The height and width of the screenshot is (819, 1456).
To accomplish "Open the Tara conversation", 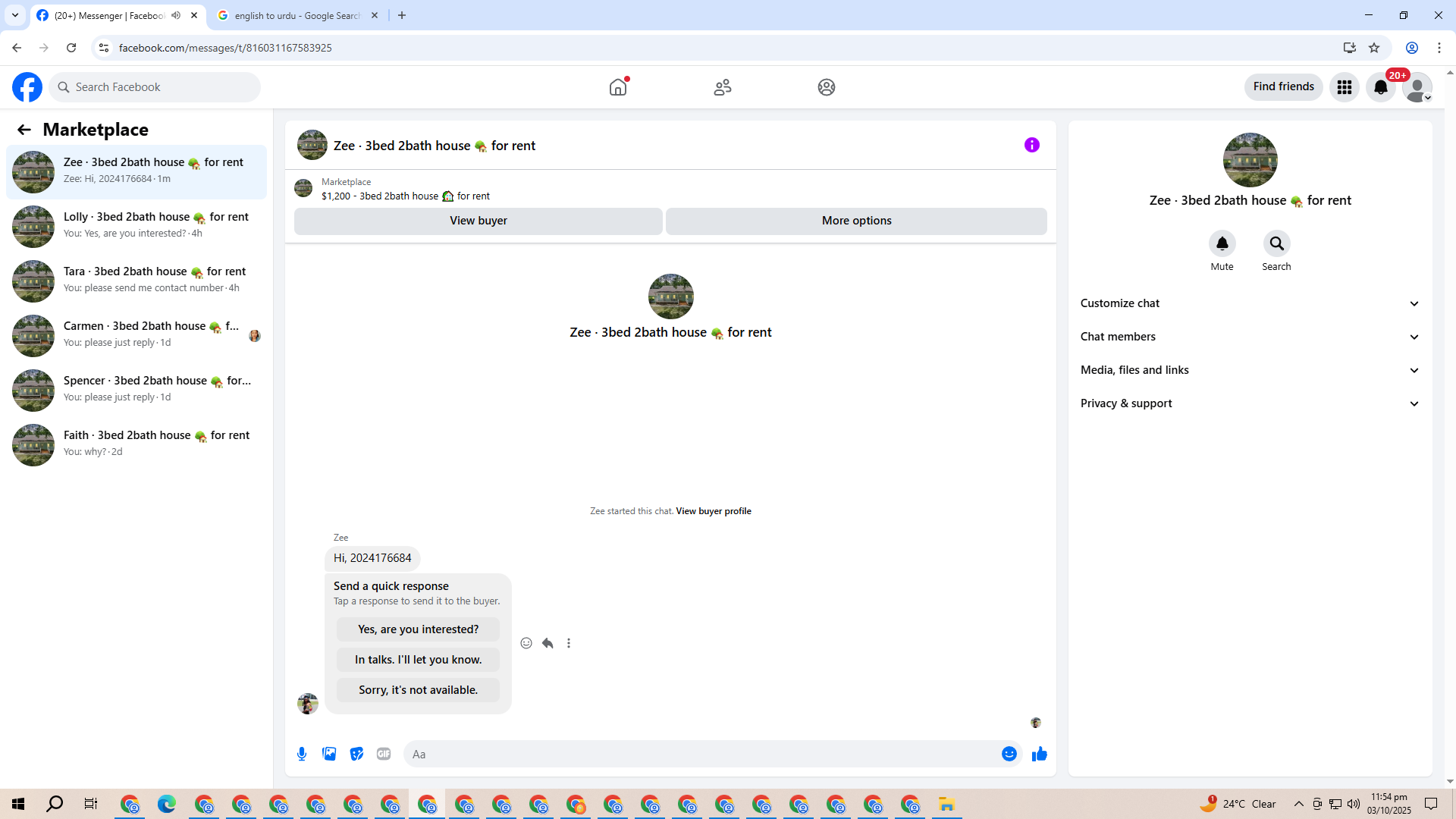I will tap(136, 281).
